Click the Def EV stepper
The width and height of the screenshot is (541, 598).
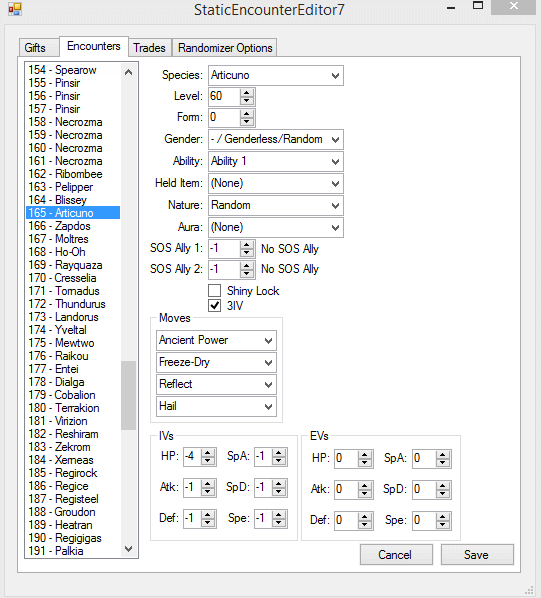click(x=365, y=521)
